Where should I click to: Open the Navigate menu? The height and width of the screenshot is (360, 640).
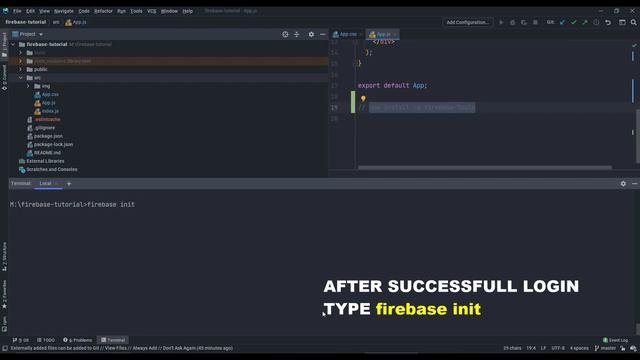click(x=64, y=11)
